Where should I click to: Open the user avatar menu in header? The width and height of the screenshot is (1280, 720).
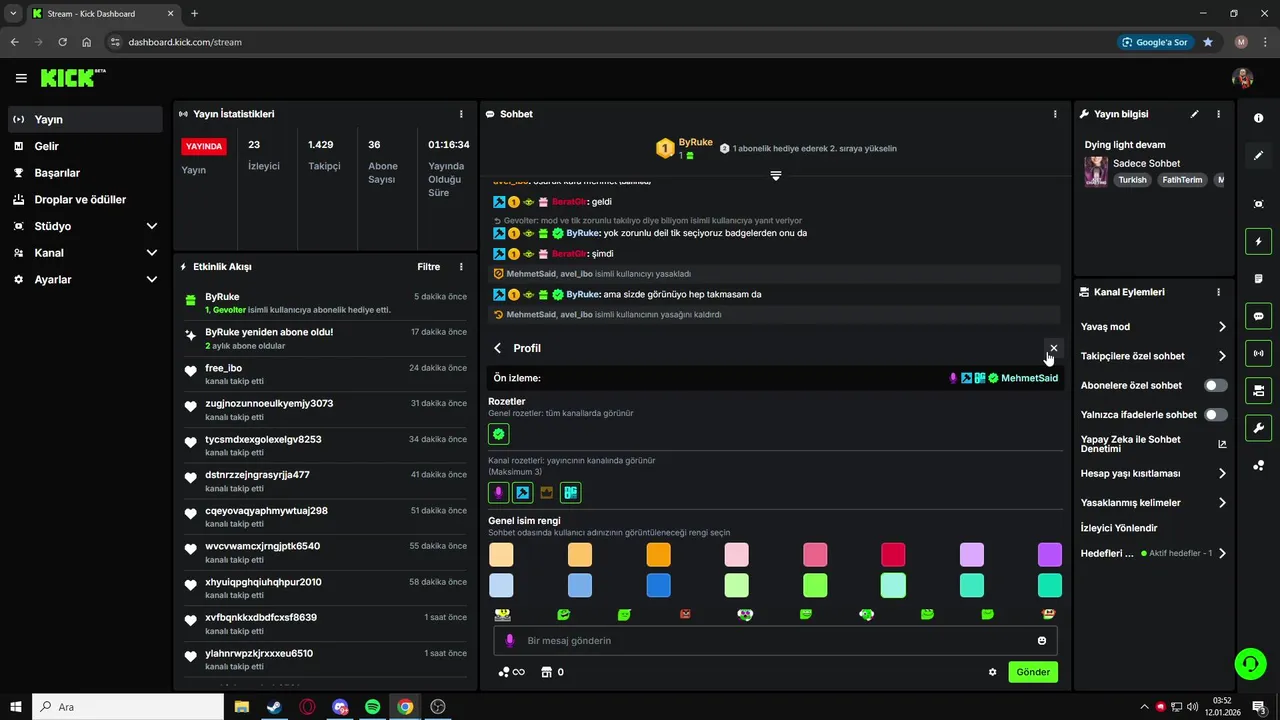(1243, 78)
